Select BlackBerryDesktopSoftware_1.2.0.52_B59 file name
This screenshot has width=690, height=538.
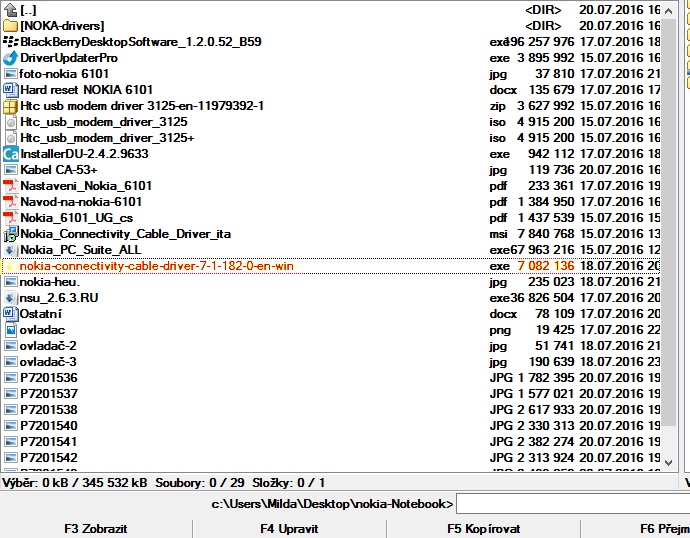[141, 42]
